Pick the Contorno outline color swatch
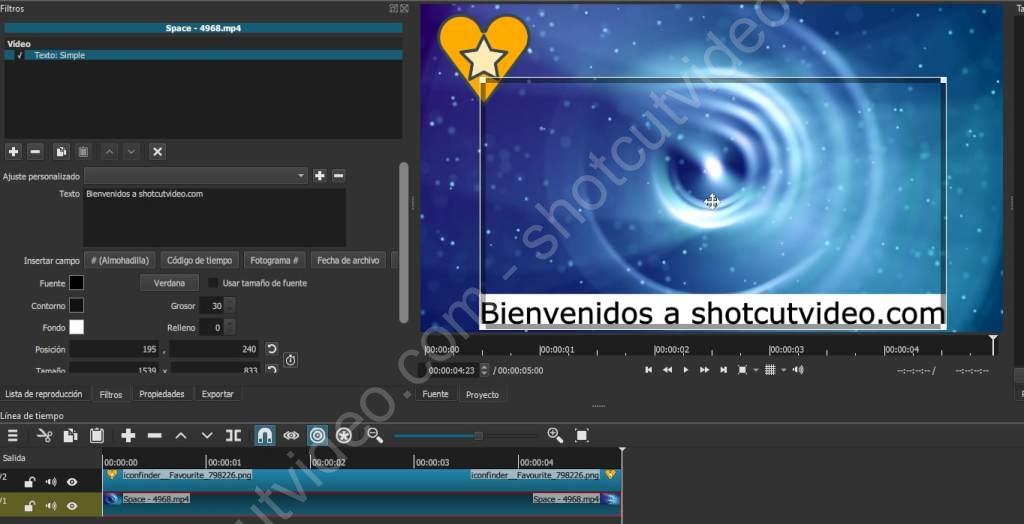This screenshot has height=524, width=1024. pos(76,305)
